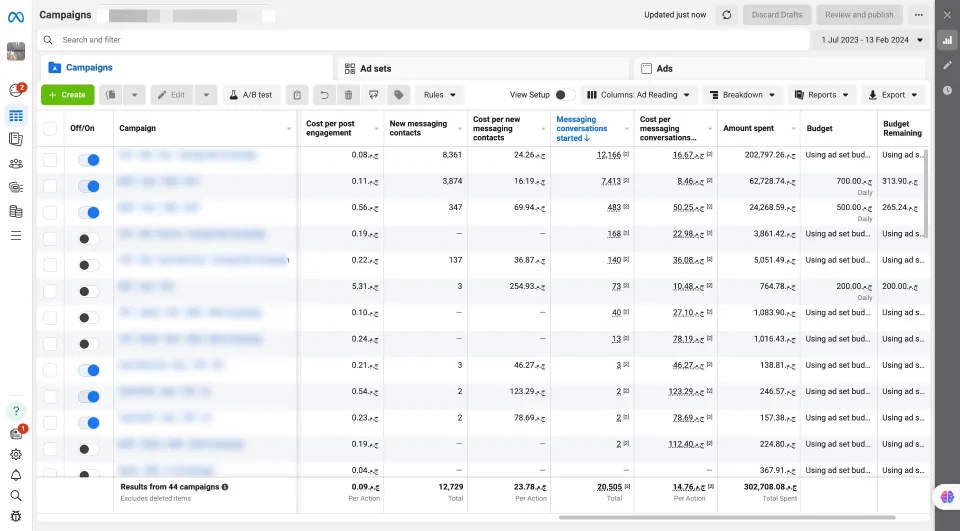Click the Undo arrow icon
This screenshot has height=531, width=960.
point(324,95)
